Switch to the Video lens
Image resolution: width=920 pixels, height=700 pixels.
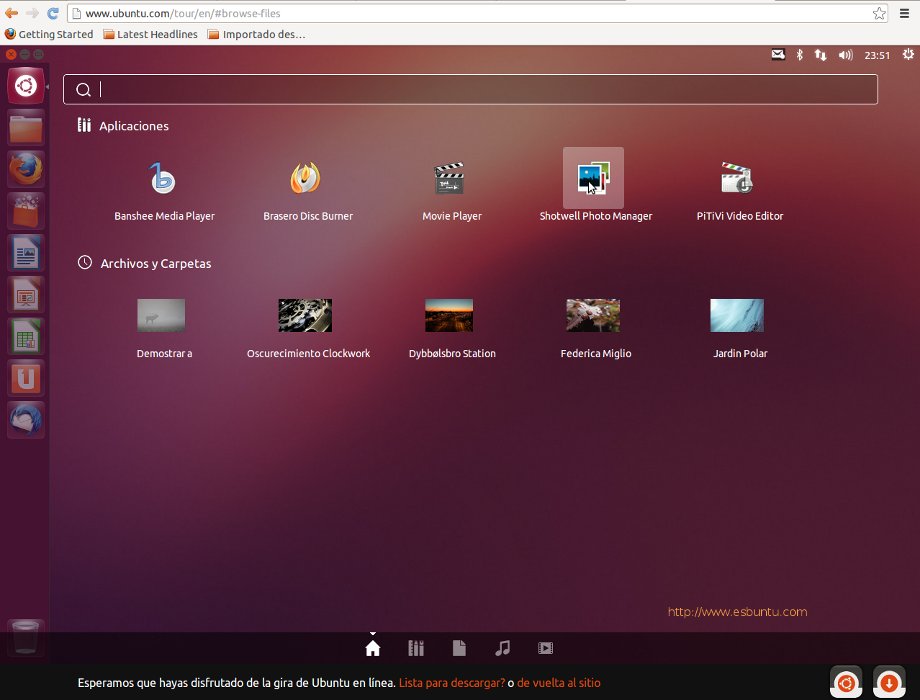(546, 648)
